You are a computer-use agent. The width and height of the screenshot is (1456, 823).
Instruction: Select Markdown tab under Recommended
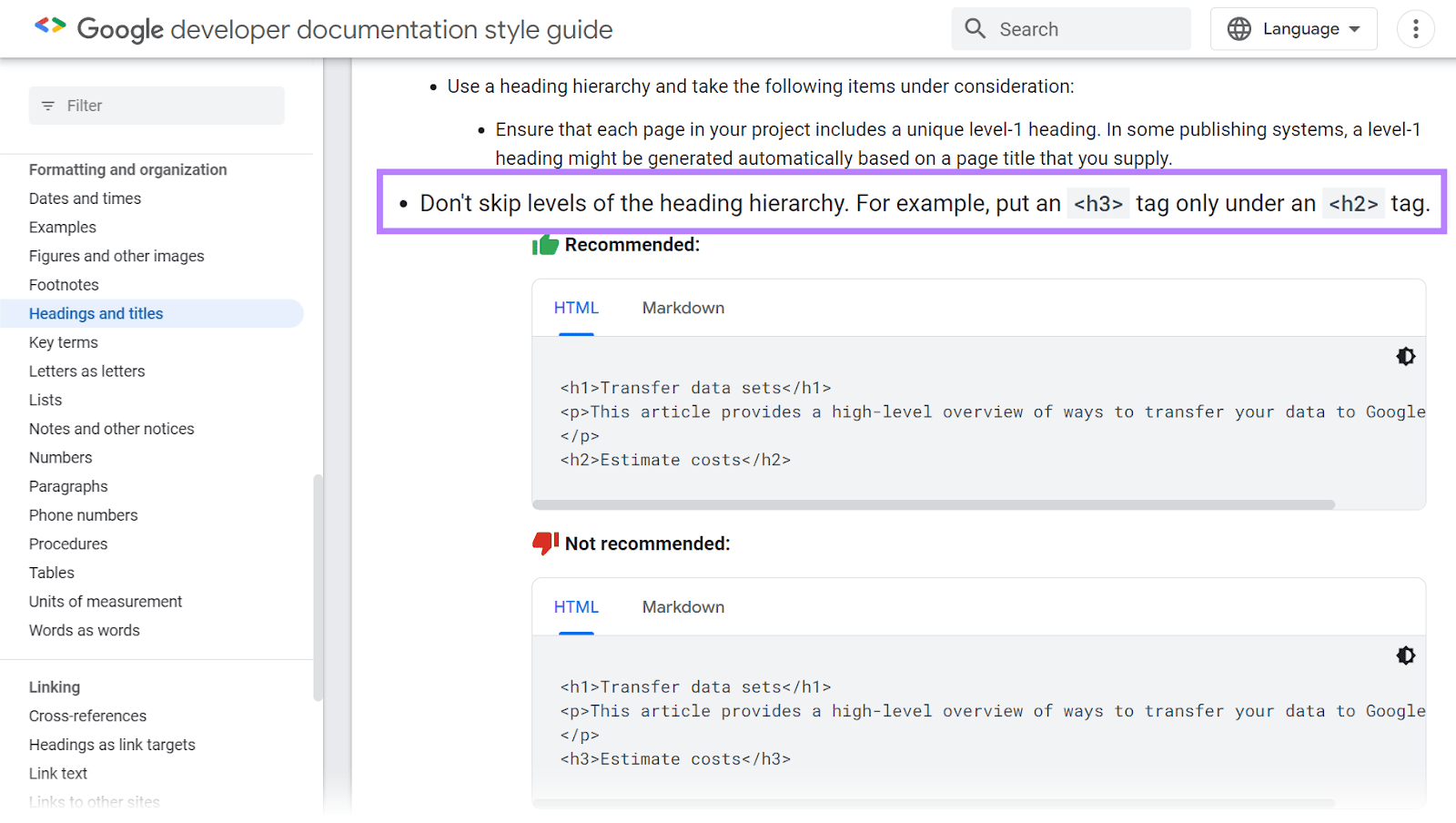pos(683,308)
